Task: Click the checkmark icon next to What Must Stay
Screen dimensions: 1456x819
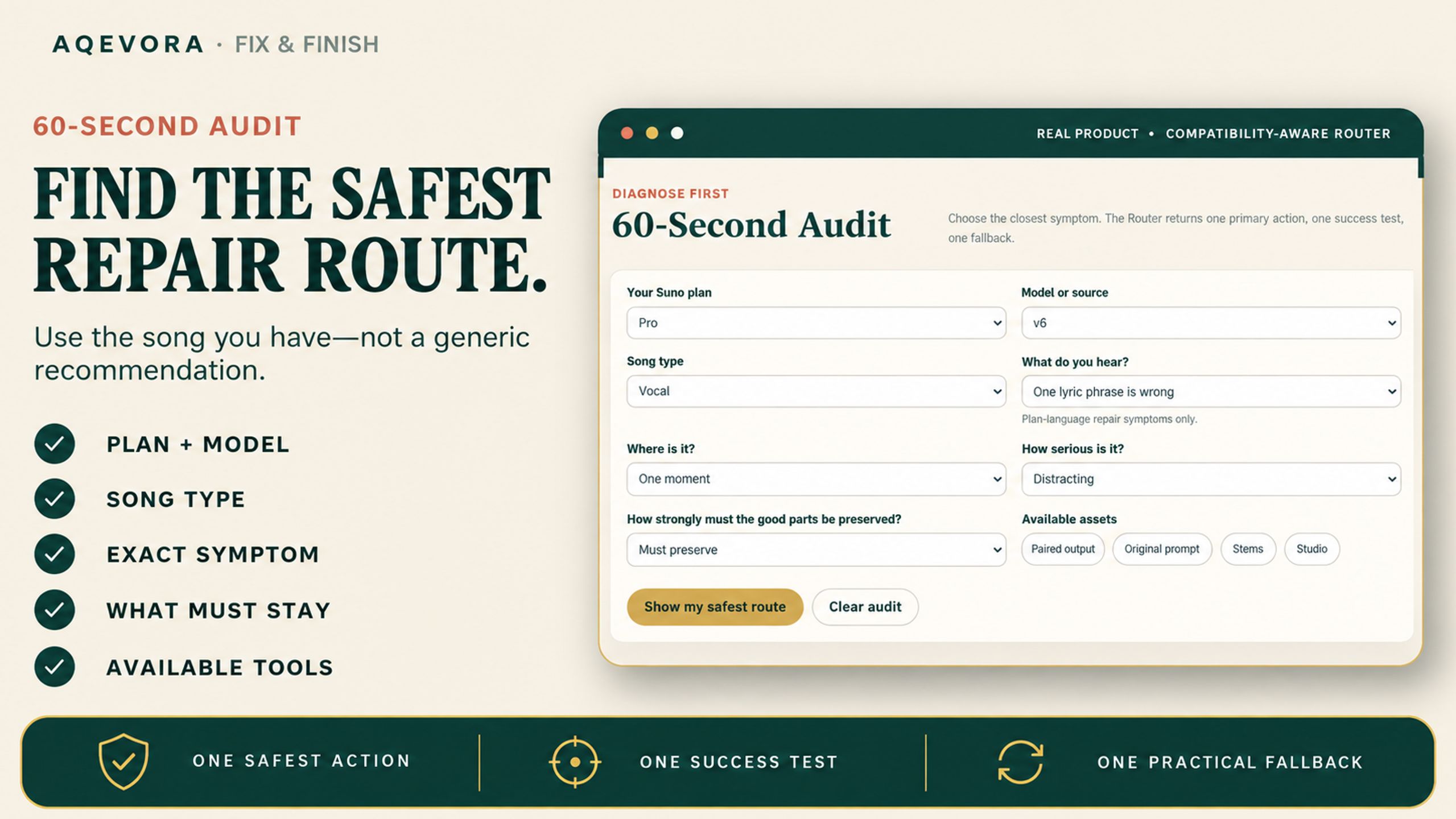Action: pos(55,610)
